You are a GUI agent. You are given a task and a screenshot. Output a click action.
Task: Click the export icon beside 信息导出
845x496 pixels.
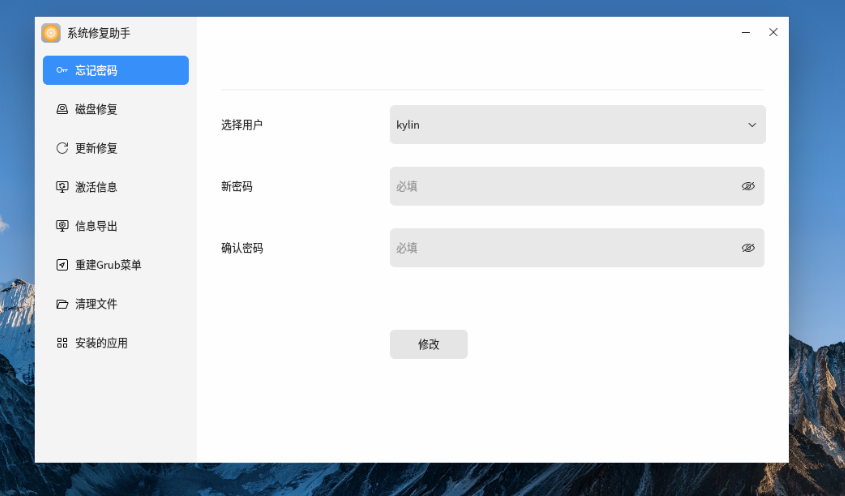click(62, 226)
